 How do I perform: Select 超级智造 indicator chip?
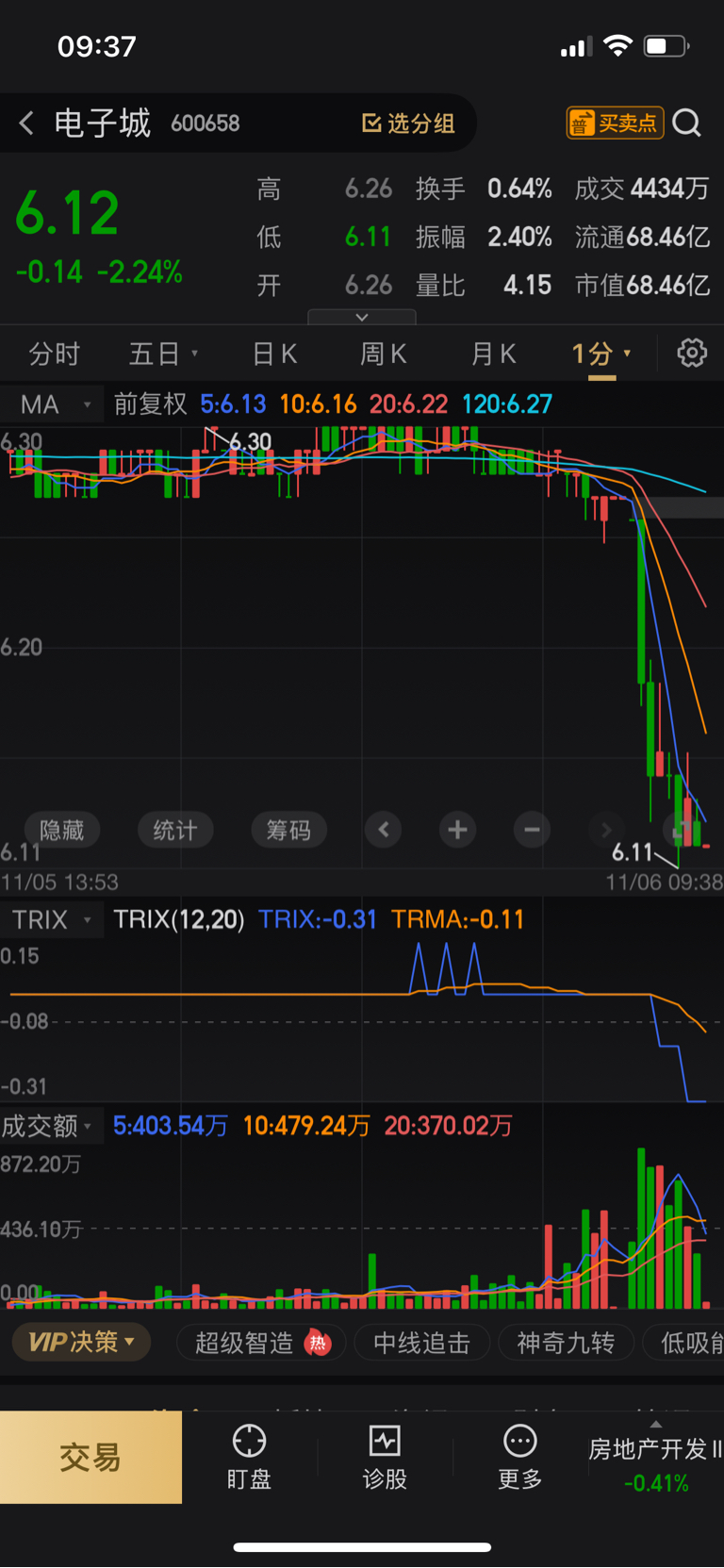point(261,1343)
